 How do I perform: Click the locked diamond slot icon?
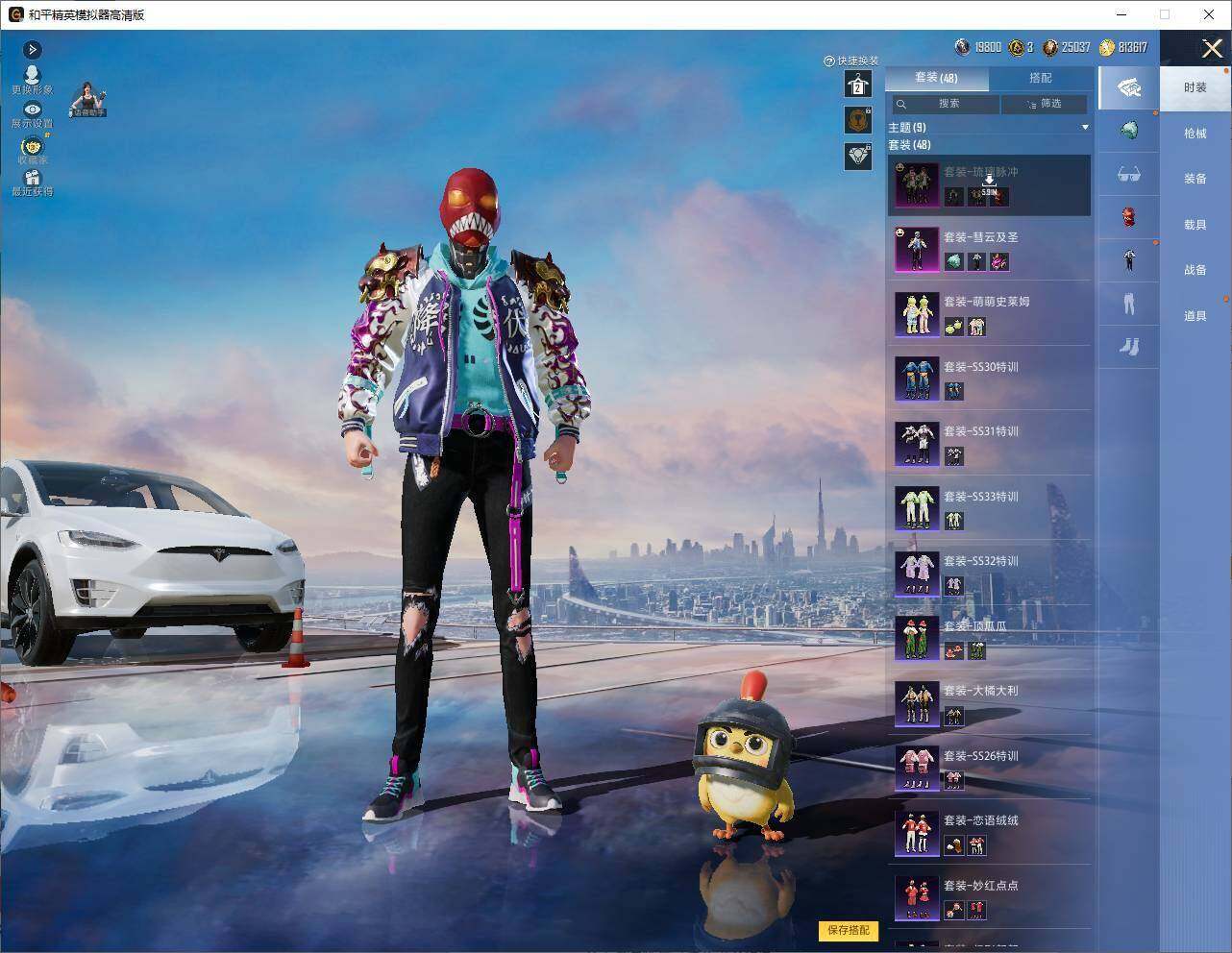(857, 156)
